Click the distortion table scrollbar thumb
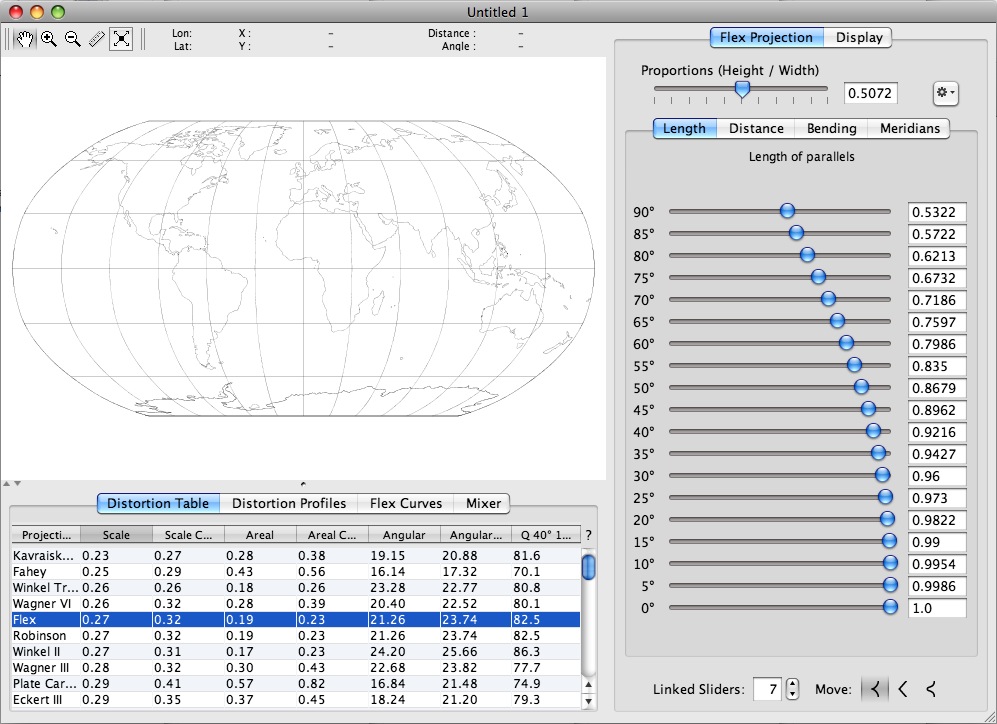The image size is (997, 724). [589, 566]
